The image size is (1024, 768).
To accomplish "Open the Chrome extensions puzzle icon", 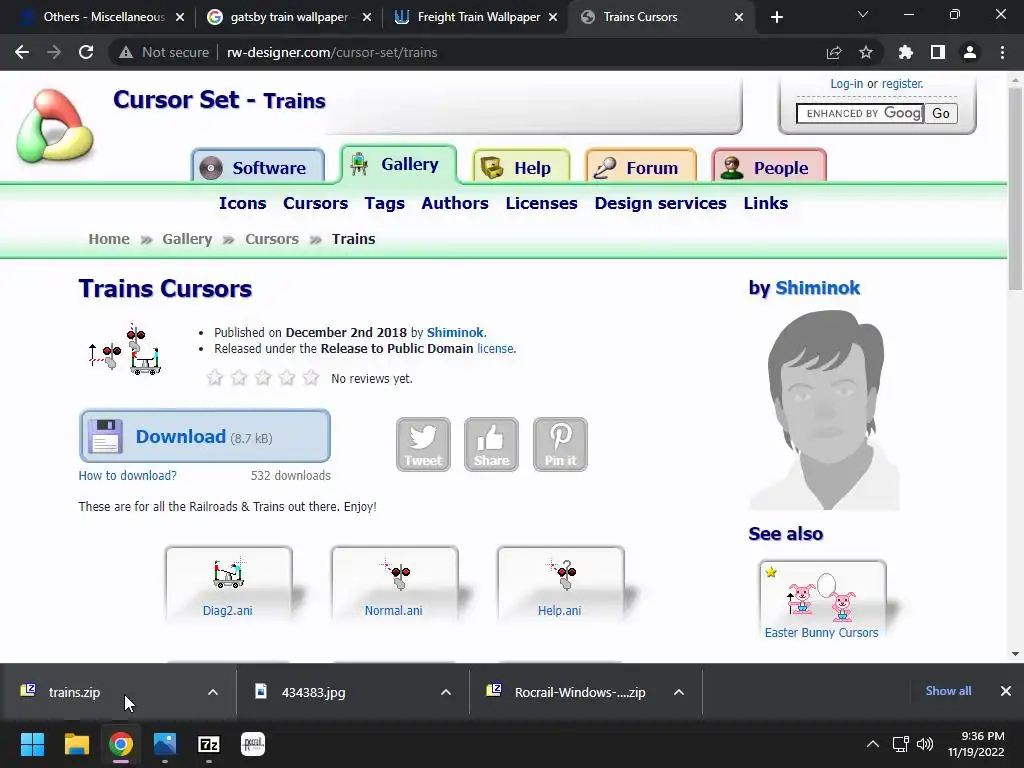I will click(x=905, y=52).
